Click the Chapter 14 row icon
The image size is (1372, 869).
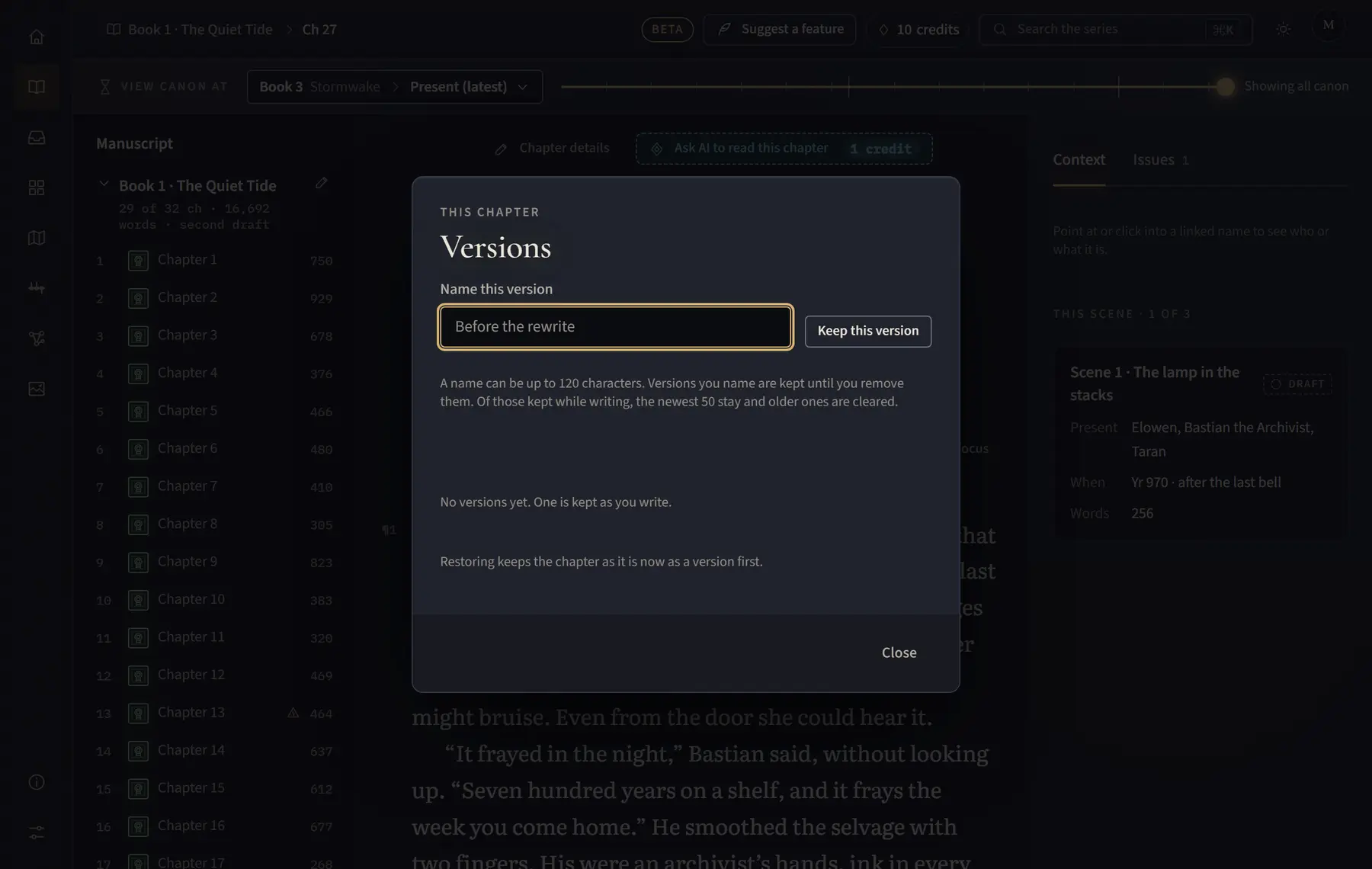(x=138, y=751)
